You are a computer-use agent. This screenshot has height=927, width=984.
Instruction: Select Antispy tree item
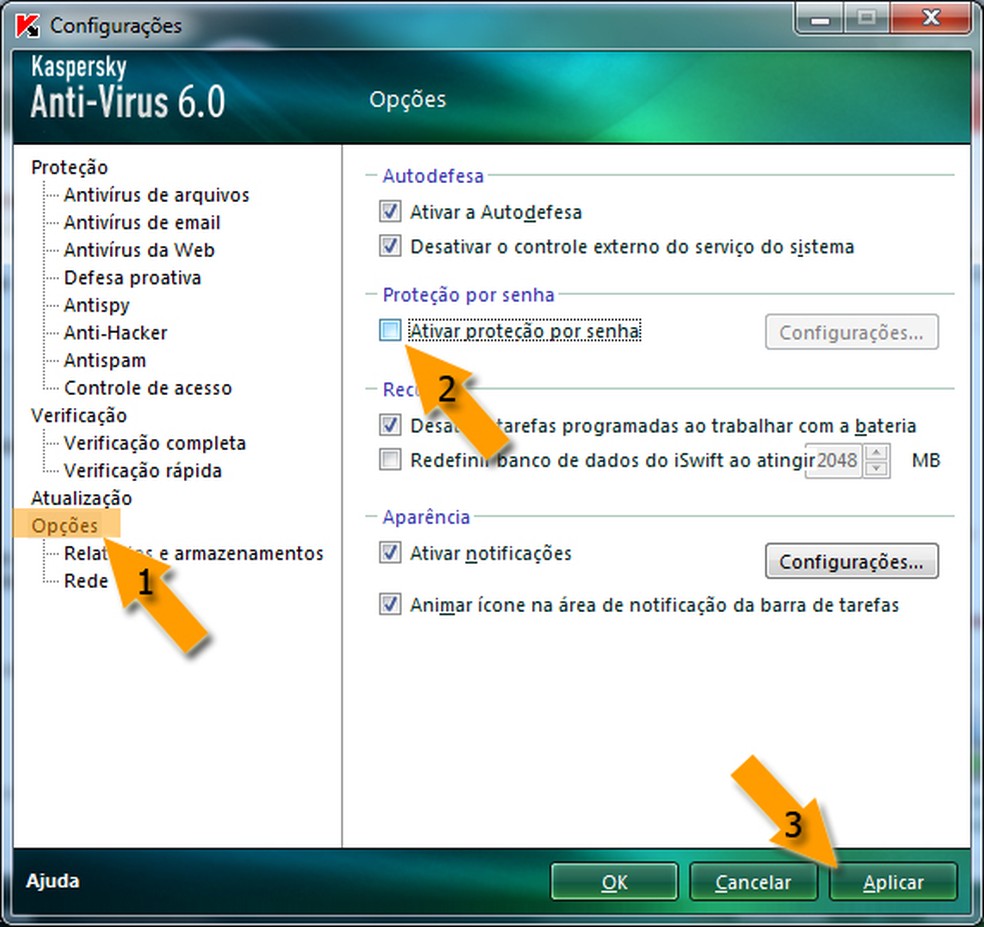pos(97,306)
